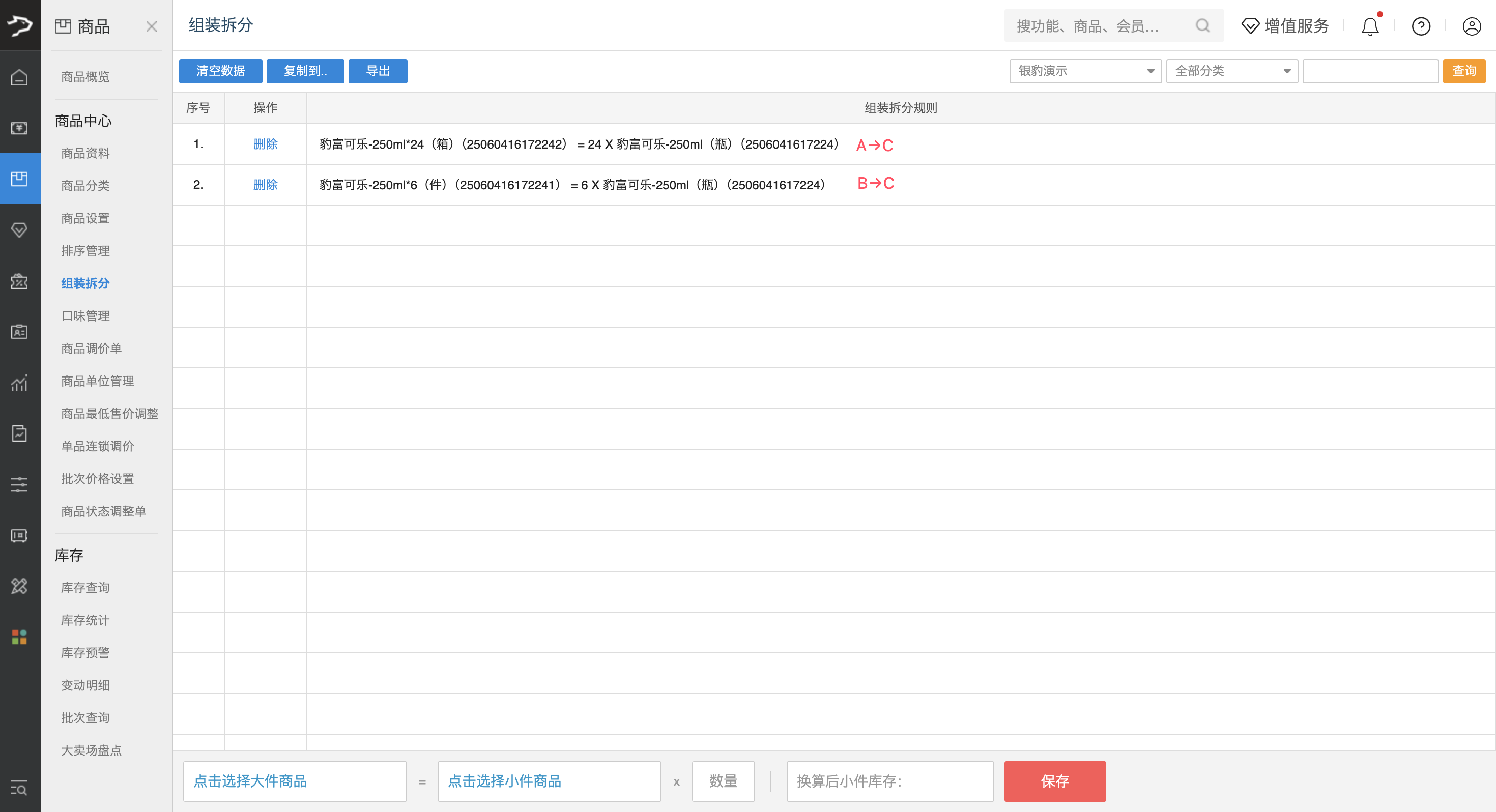Screen dimensions: 1496x812
Task: Delete rule row 1 (箱)
Action: click(x=266, y=144)
